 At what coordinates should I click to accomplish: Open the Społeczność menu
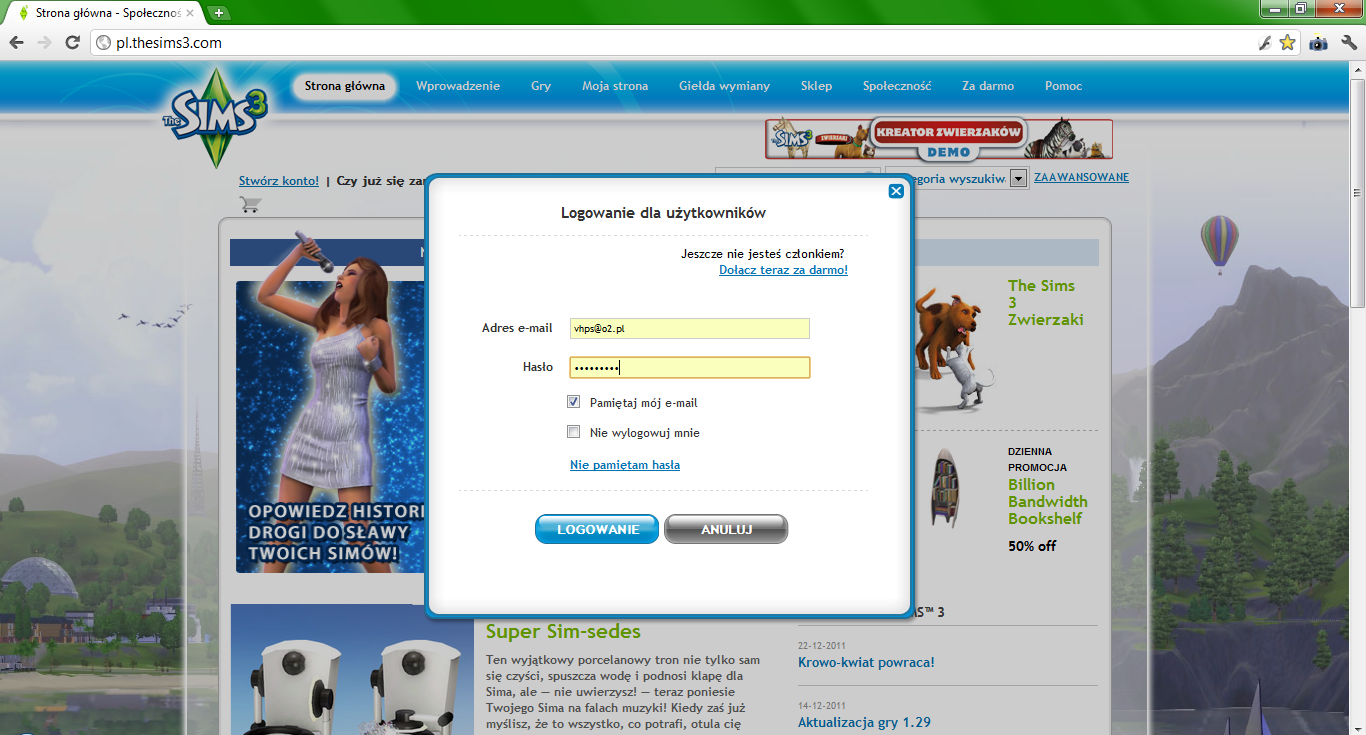coord(897,86)
